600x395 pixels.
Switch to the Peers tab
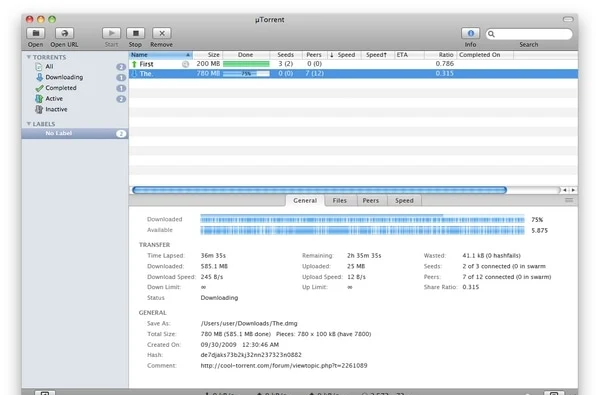(371, 201)
